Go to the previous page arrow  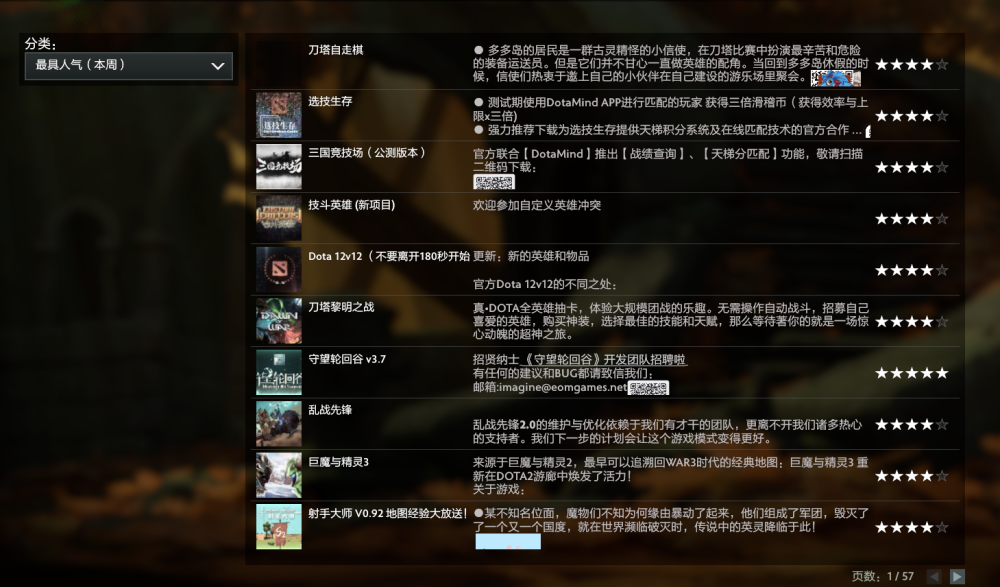(x=934, y=576)
